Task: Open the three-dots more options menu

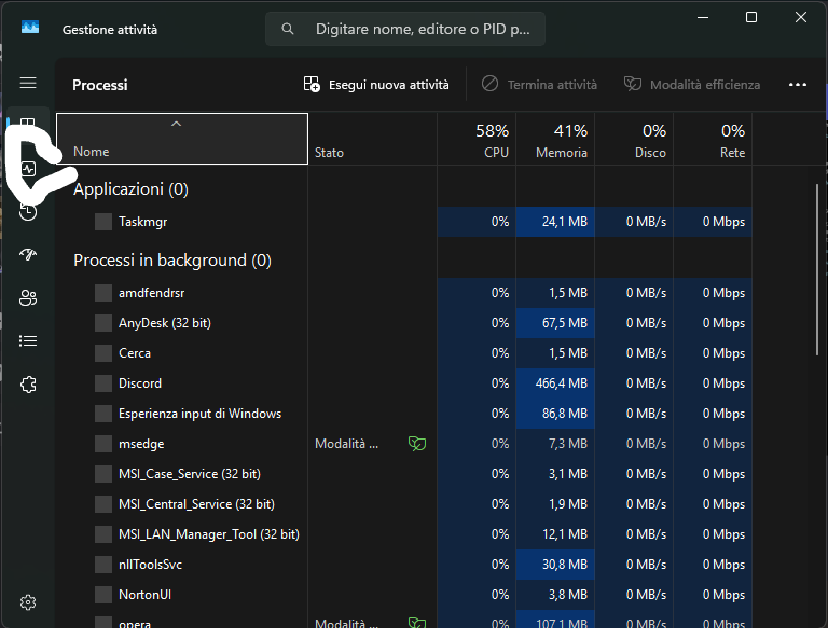Action: [x=797, y=85]
